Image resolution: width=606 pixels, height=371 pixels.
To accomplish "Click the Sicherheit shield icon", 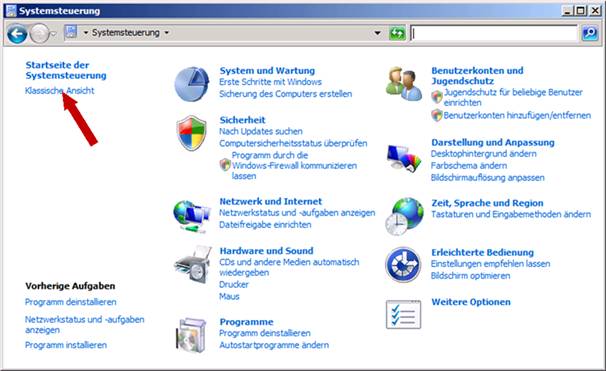I will [x=191, y=133].
